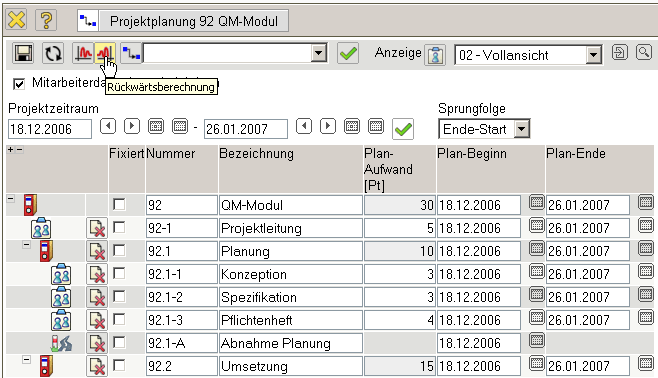This screenshot has width=658, height=378.
Task: Click the Projektzeitraum start date field
Action: (50, 129)
